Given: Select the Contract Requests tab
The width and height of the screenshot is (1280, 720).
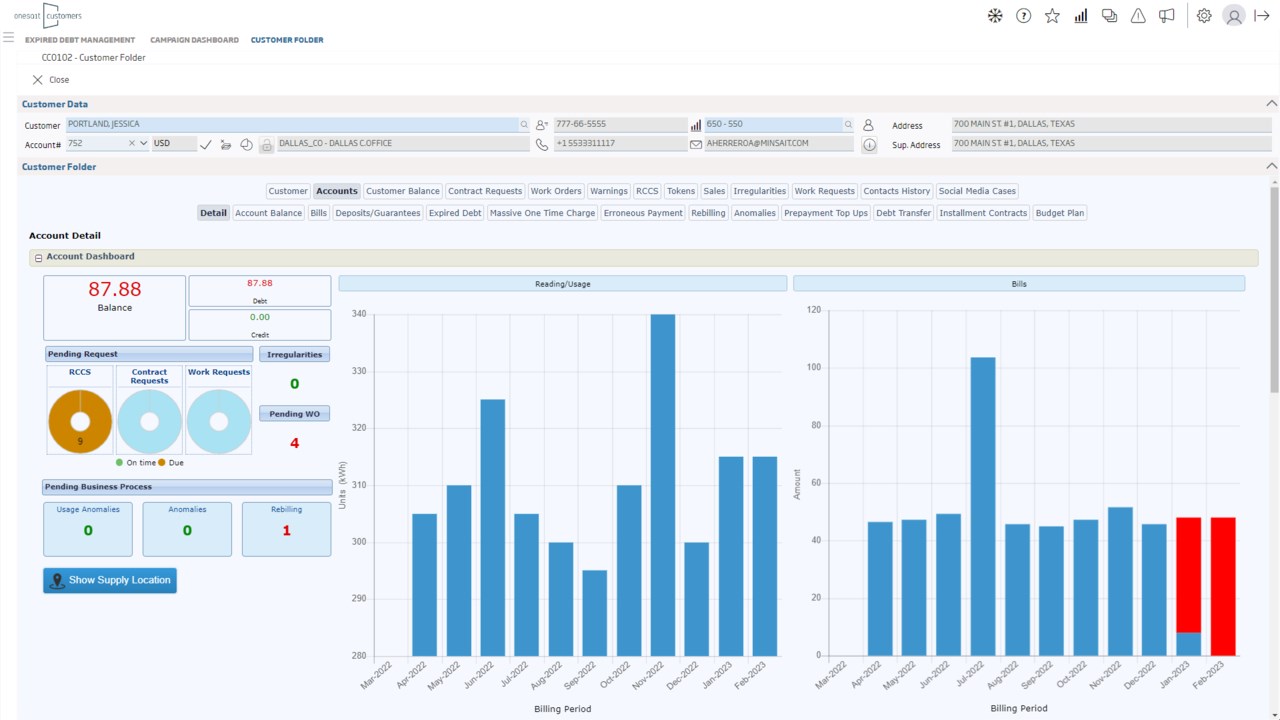Looking at the screenshot, I should tap(485, 191).
